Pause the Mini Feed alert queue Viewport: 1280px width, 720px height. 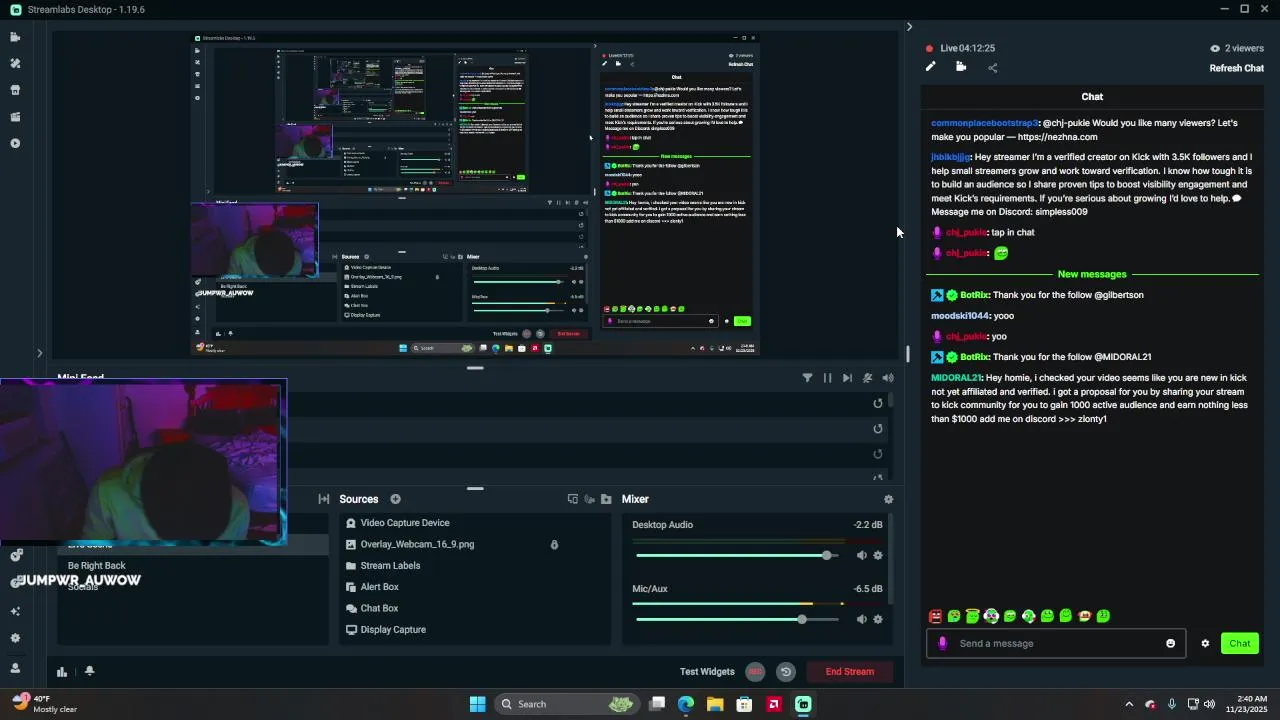coord(827,378)
